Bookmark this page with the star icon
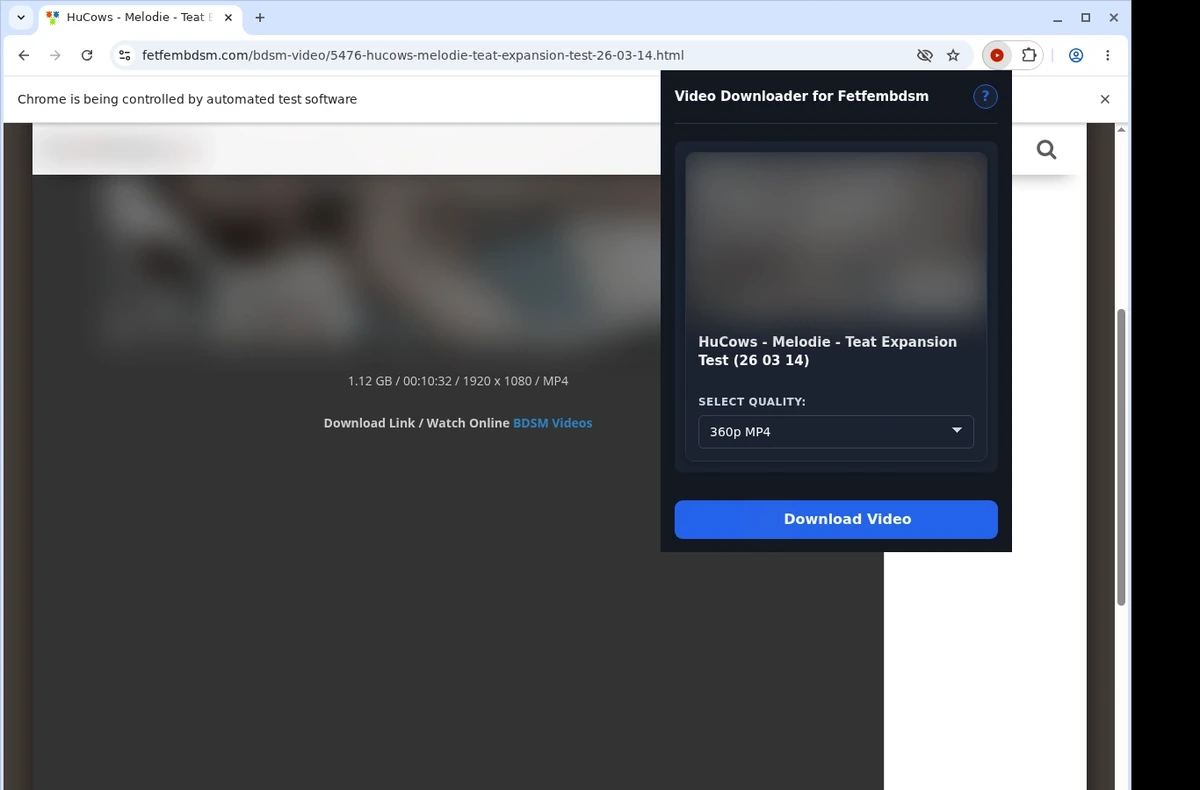Screen dimensions: 1200x790 click(x=953, y=56)
